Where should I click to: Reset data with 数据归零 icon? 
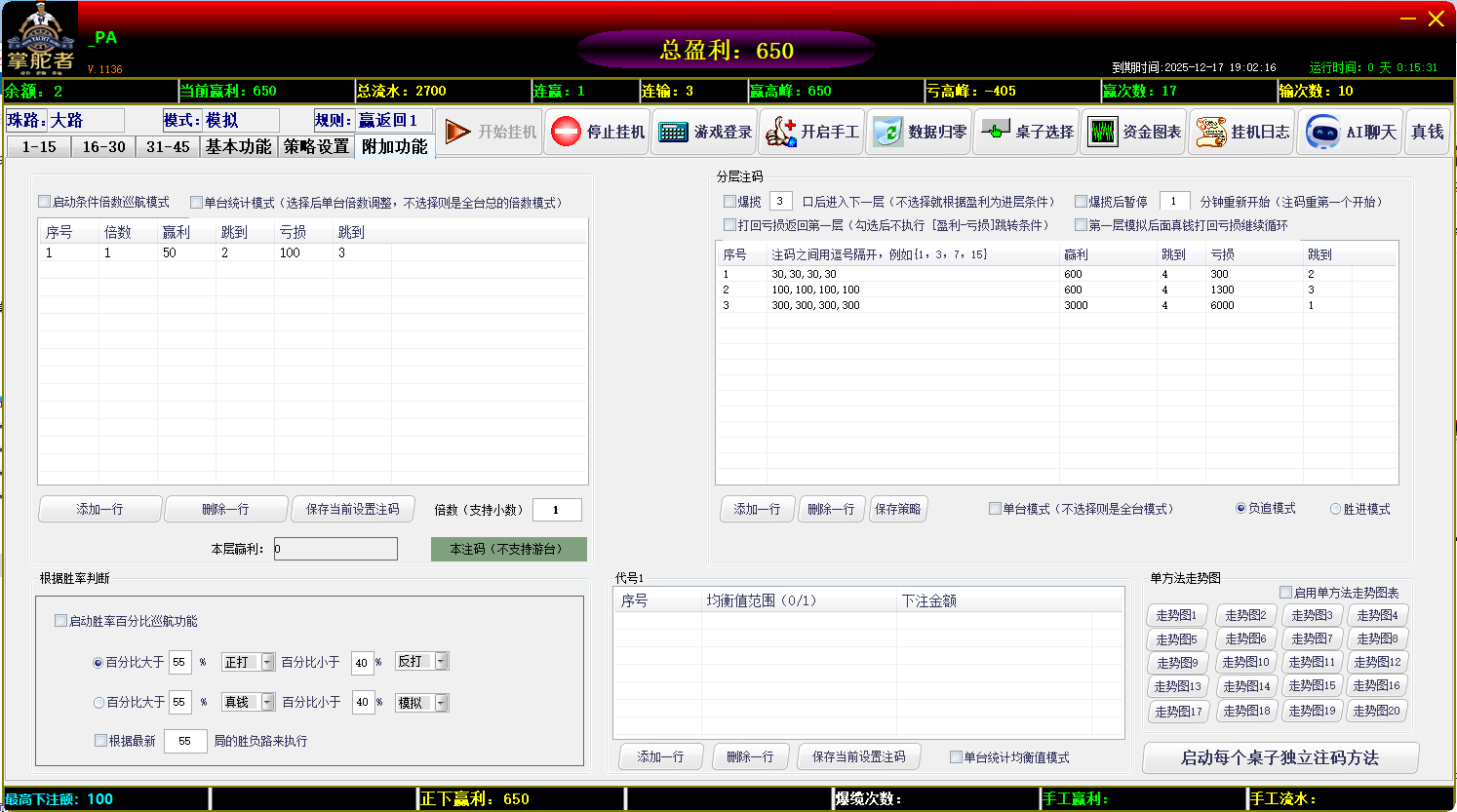point(887,132)
